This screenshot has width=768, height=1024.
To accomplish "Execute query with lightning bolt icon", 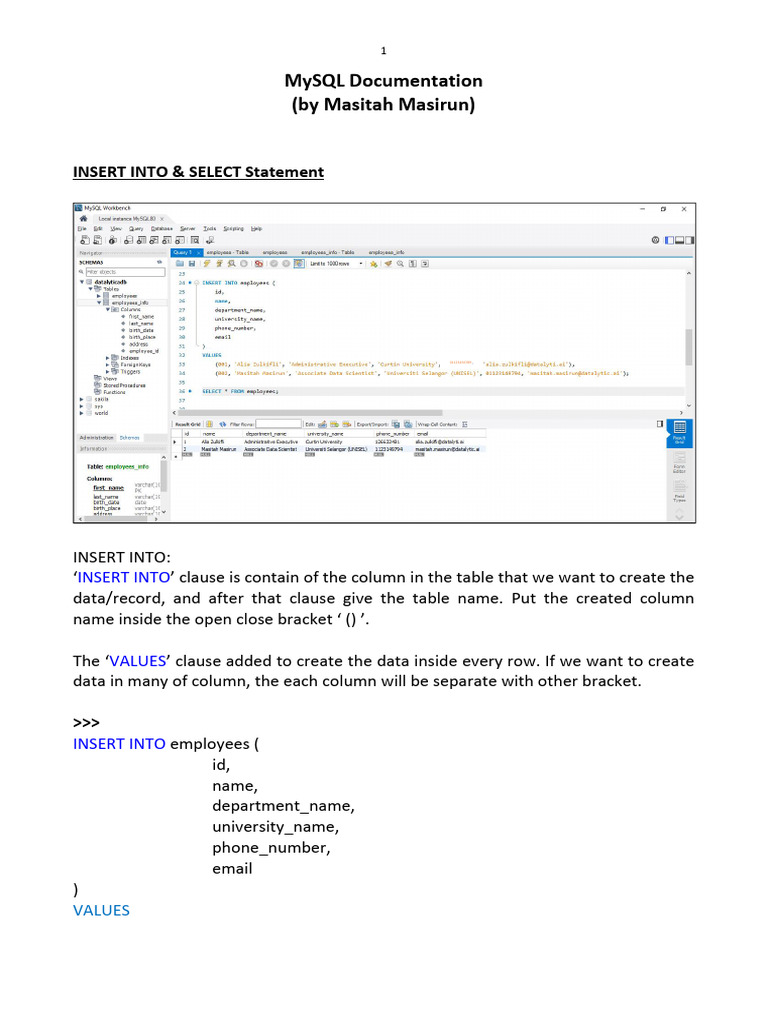I will tap(207, 264).
